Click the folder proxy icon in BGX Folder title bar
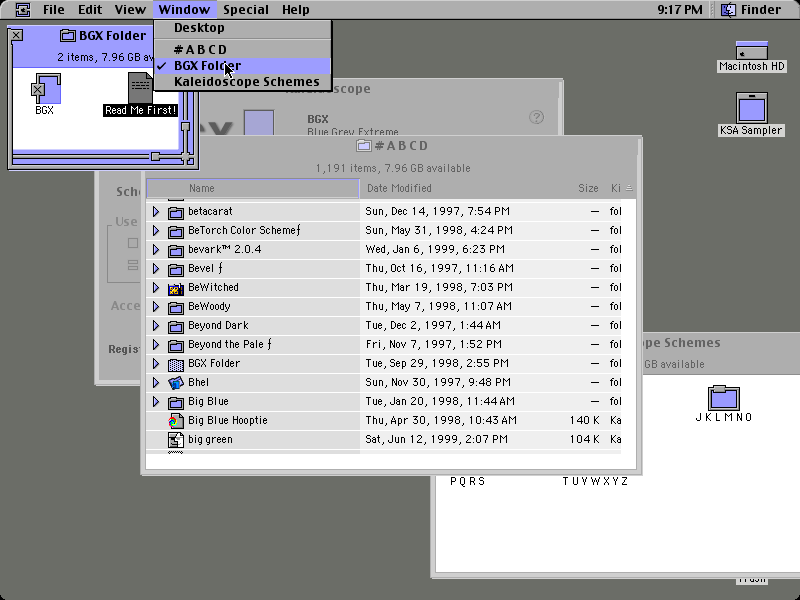The width and height of the screenshot is (800, 600). [67, 36]
